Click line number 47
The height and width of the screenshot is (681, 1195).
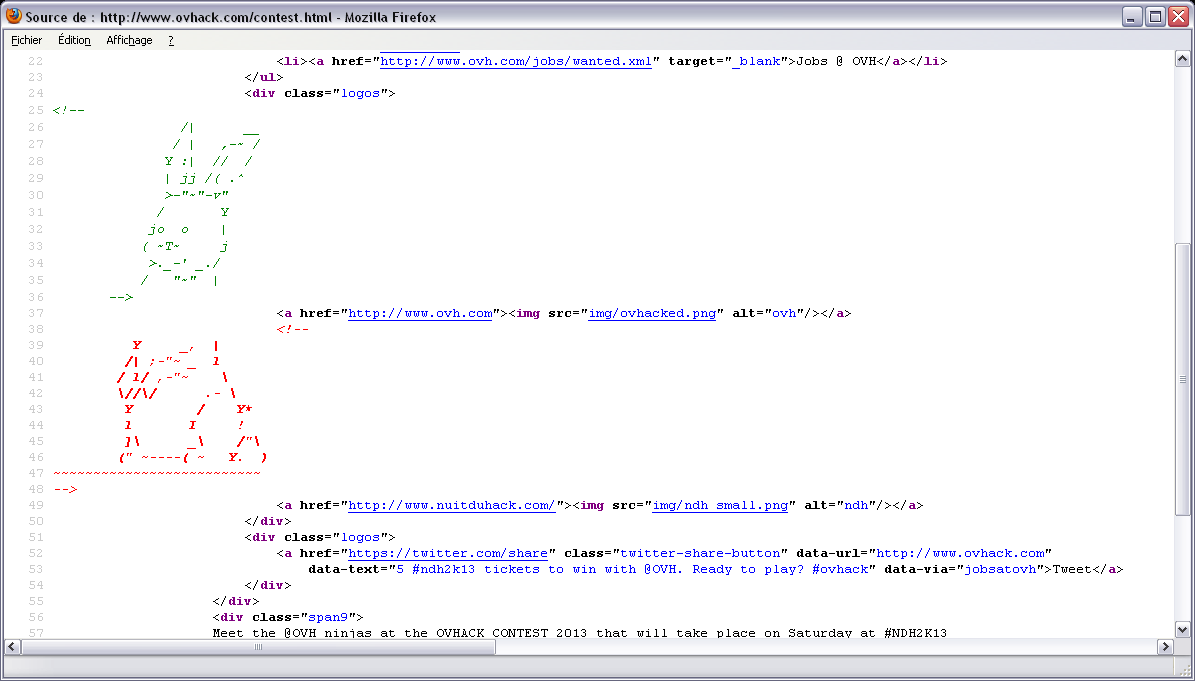(35, 473)
